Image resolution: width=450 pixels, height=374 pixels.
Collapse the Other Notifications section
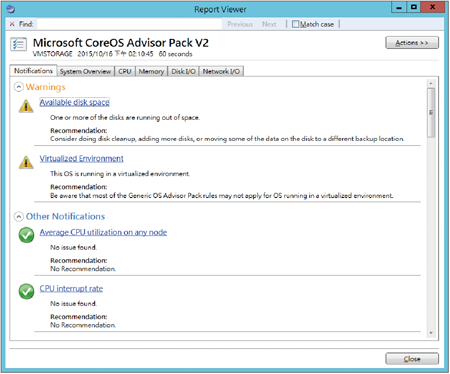click(19, 217)
